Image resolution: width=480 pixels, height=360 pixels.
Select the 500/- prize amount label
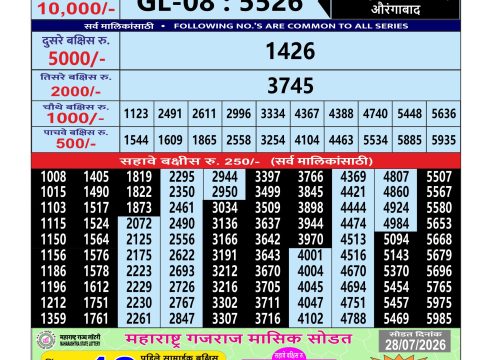pos(76,144)
